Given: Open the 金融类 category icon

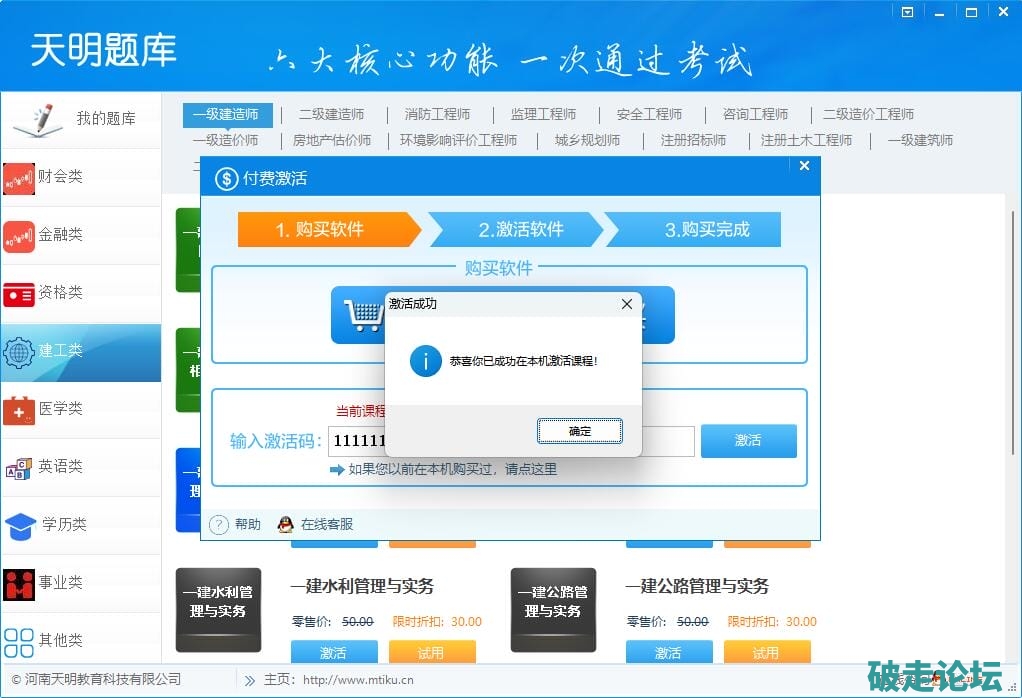Looking at the screenshot, I should coord(19,236).
